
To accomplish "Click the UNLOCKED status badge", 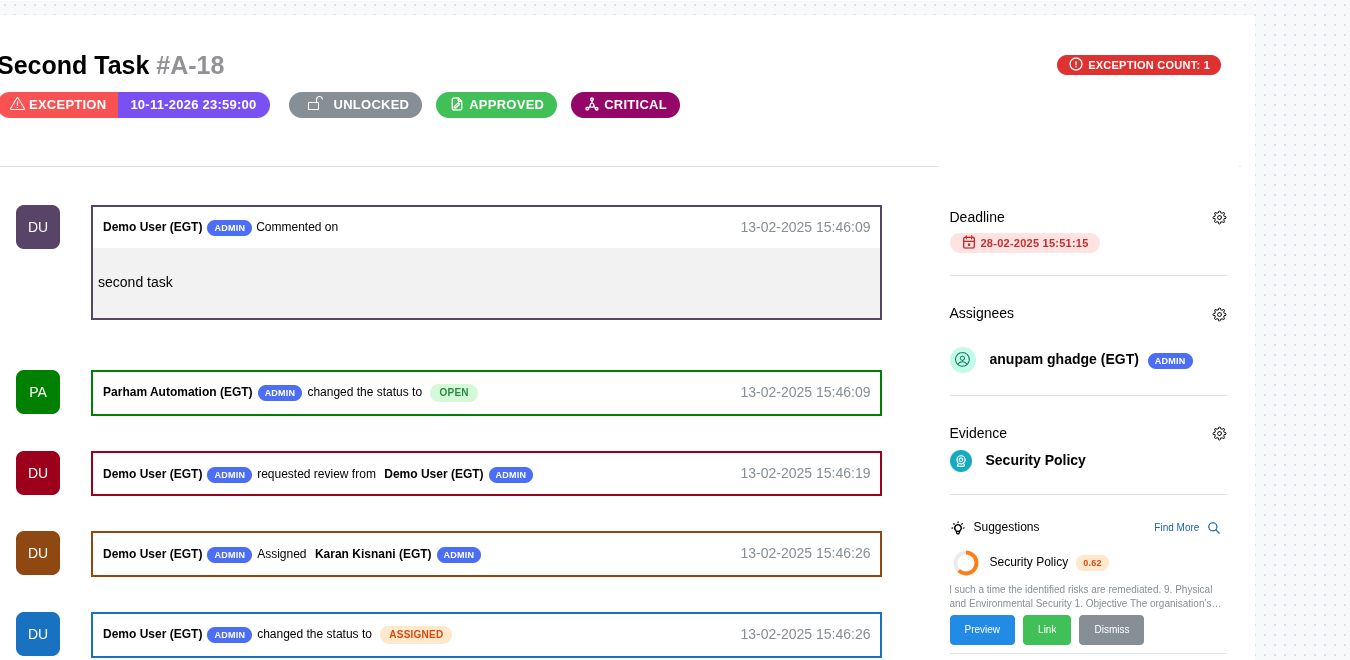I will 355,105.
